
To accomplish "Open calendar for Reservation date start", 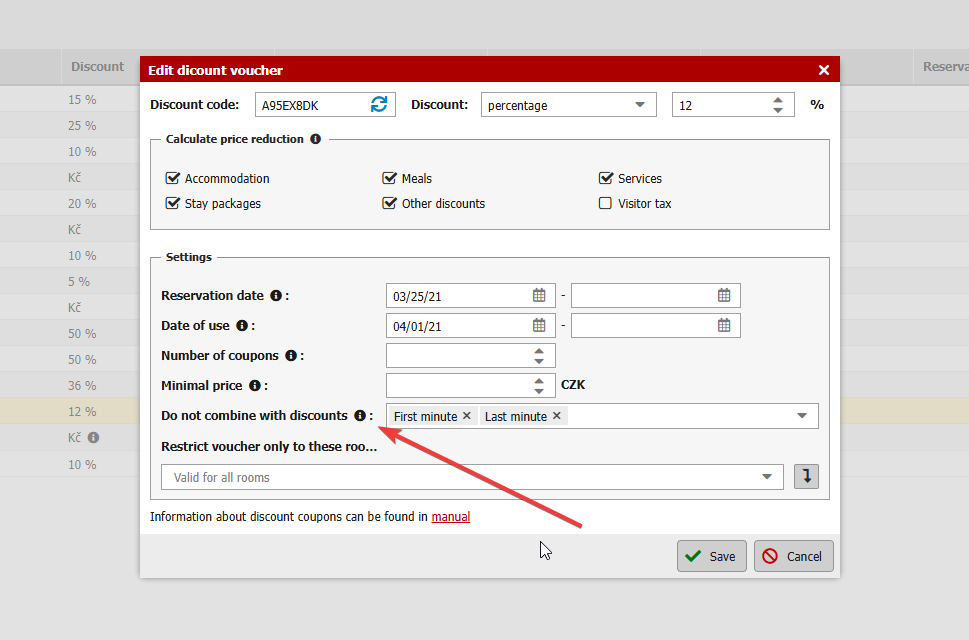I will coord(539,296).
